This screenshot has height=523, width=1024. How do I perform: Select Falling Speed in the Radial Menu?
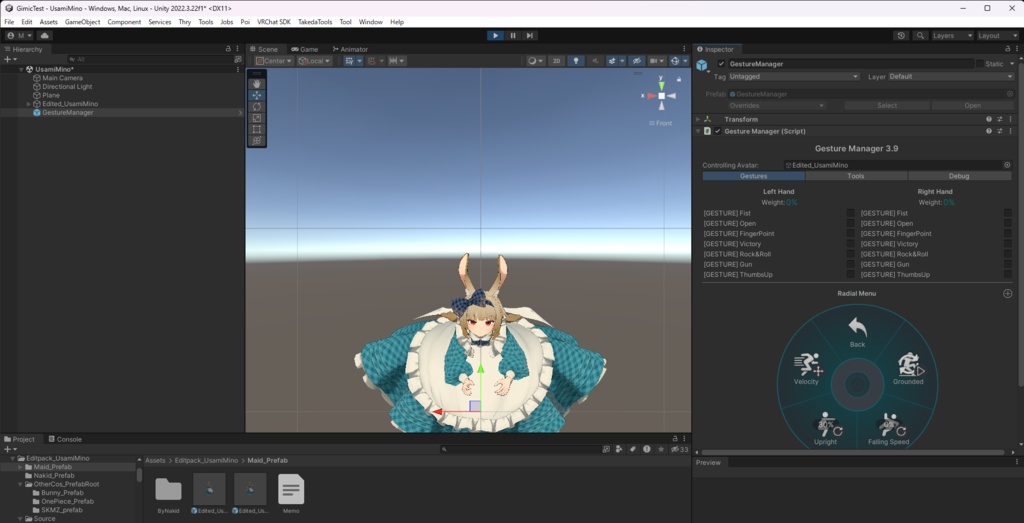(x=888, y=429)
